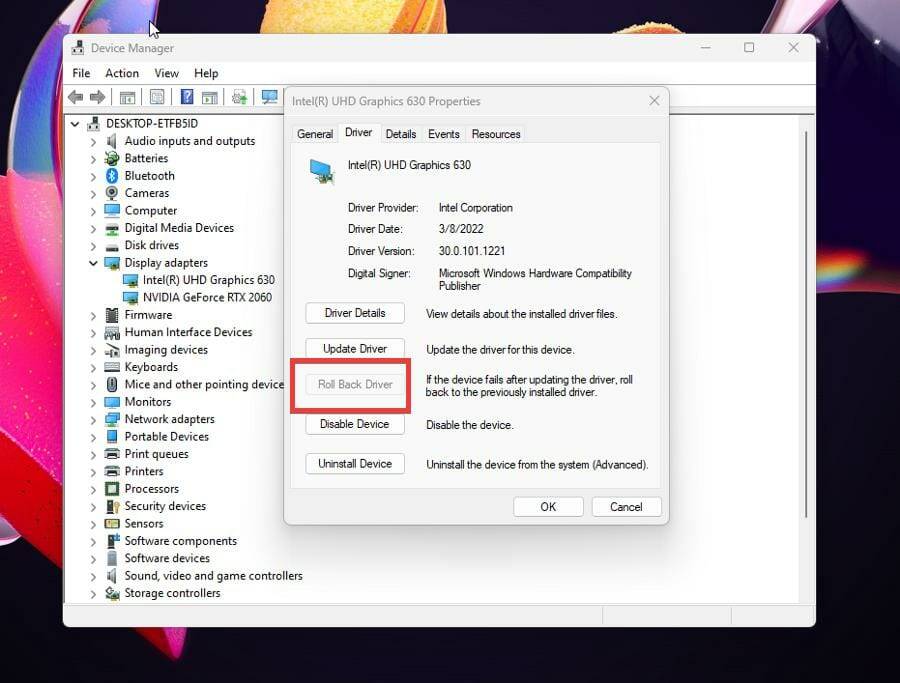Expand the Network adapters category
This screenshot has width=900, height=683.
pyautogui.click(x=94, y=418)
